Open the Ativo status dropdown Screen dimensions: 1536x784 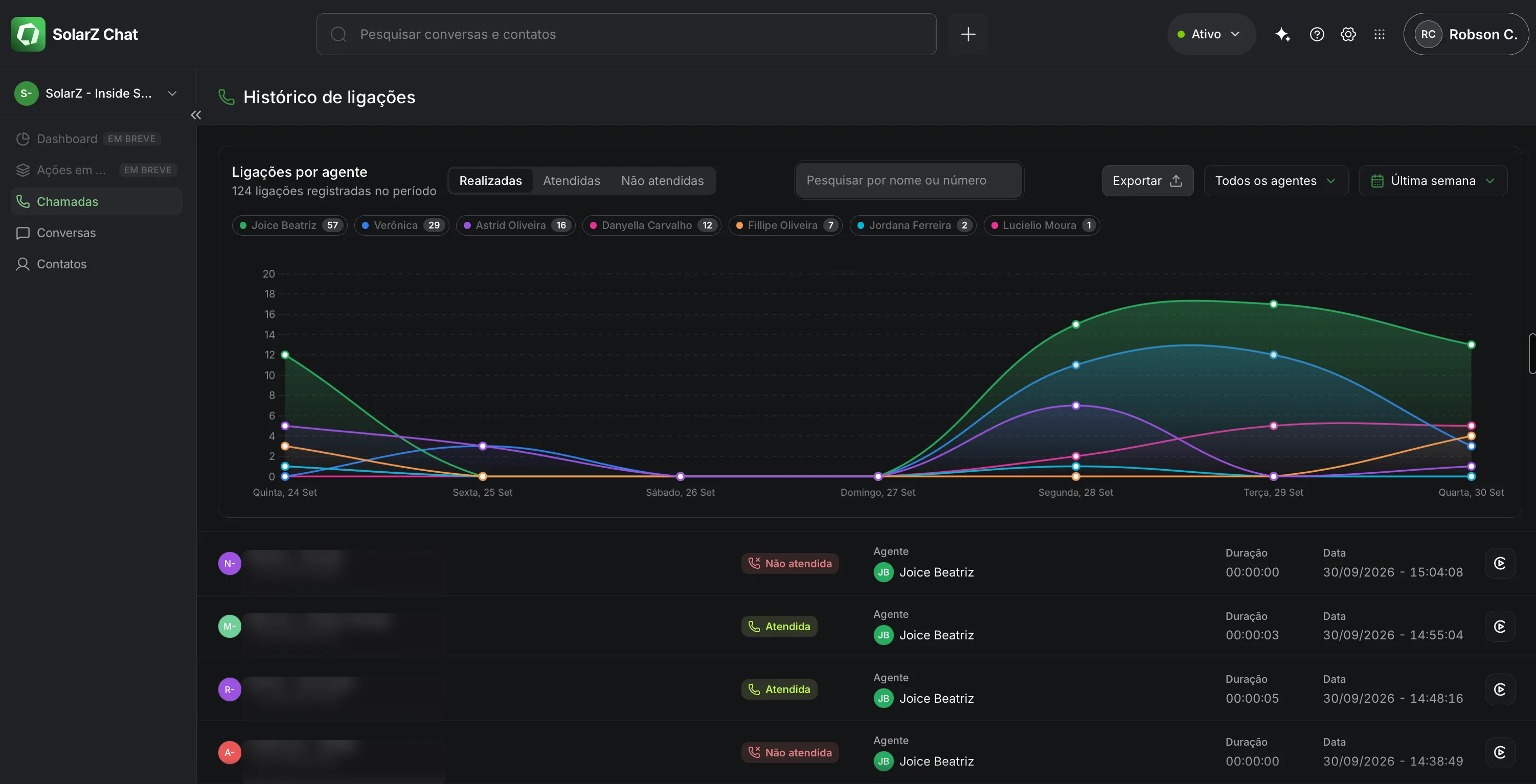(1211, 35)
